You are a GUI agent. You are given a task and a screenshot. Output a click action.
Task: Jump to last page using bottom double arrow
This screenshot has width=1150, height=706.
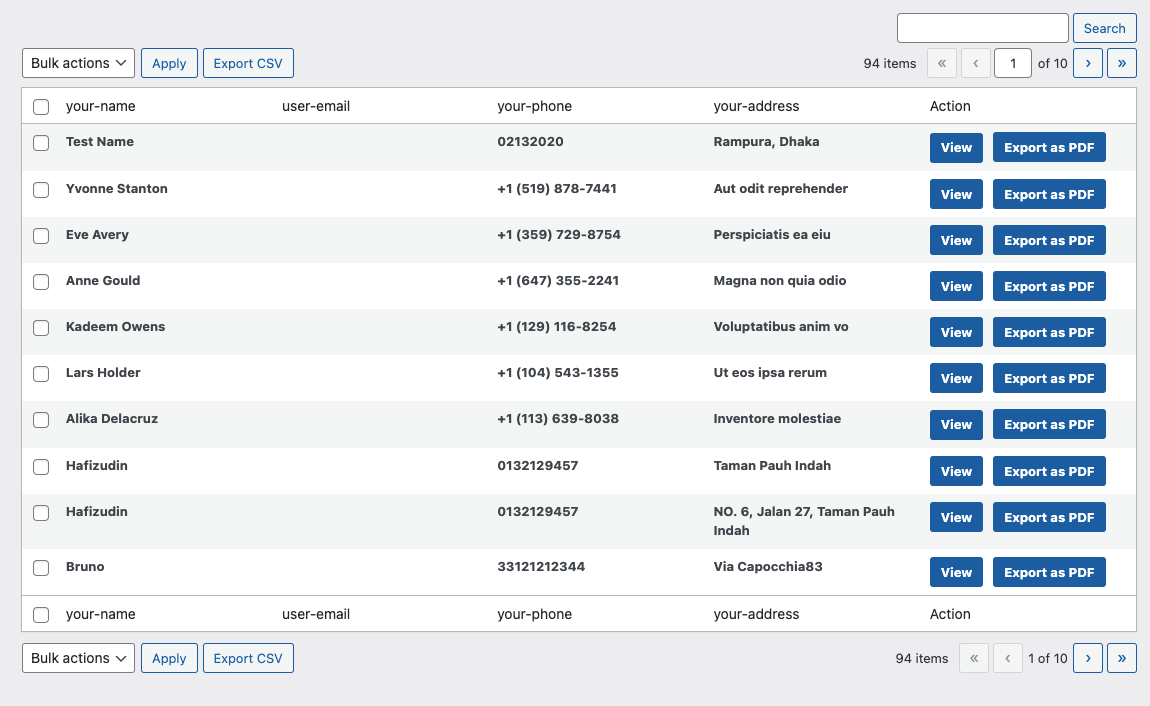click(1121, 658)
